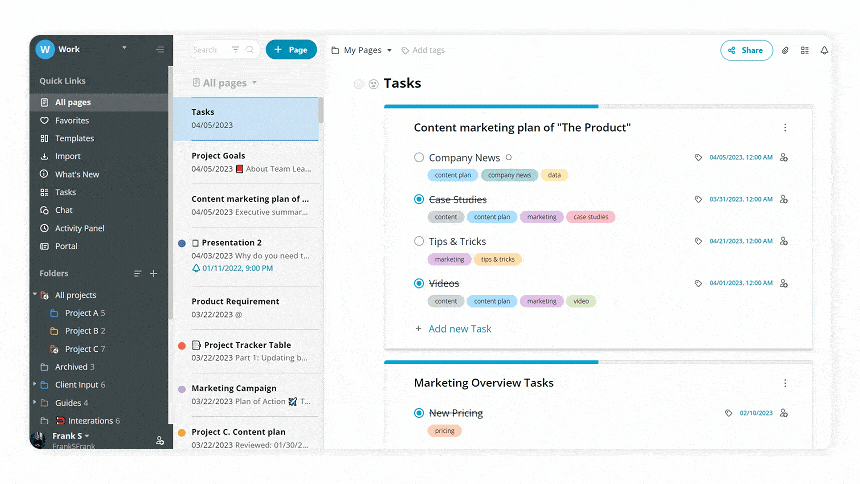Open options menu for Marketing Overview Tasks
This screenshot has height=484, width=860.
(x=785, y=383)
